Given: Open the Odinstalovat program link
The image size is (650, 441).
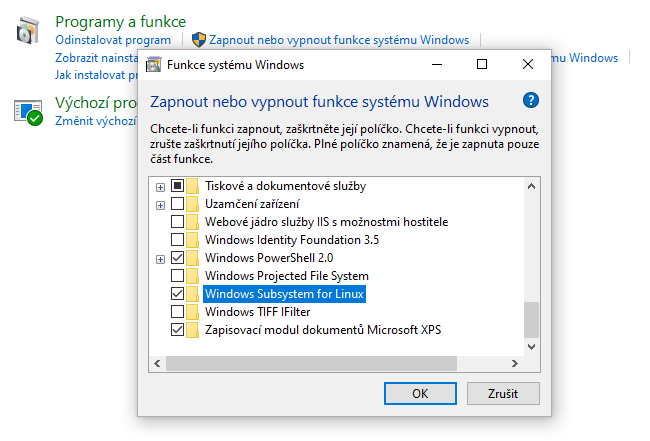Looking at the screenshot, I should tap(113, 40).
